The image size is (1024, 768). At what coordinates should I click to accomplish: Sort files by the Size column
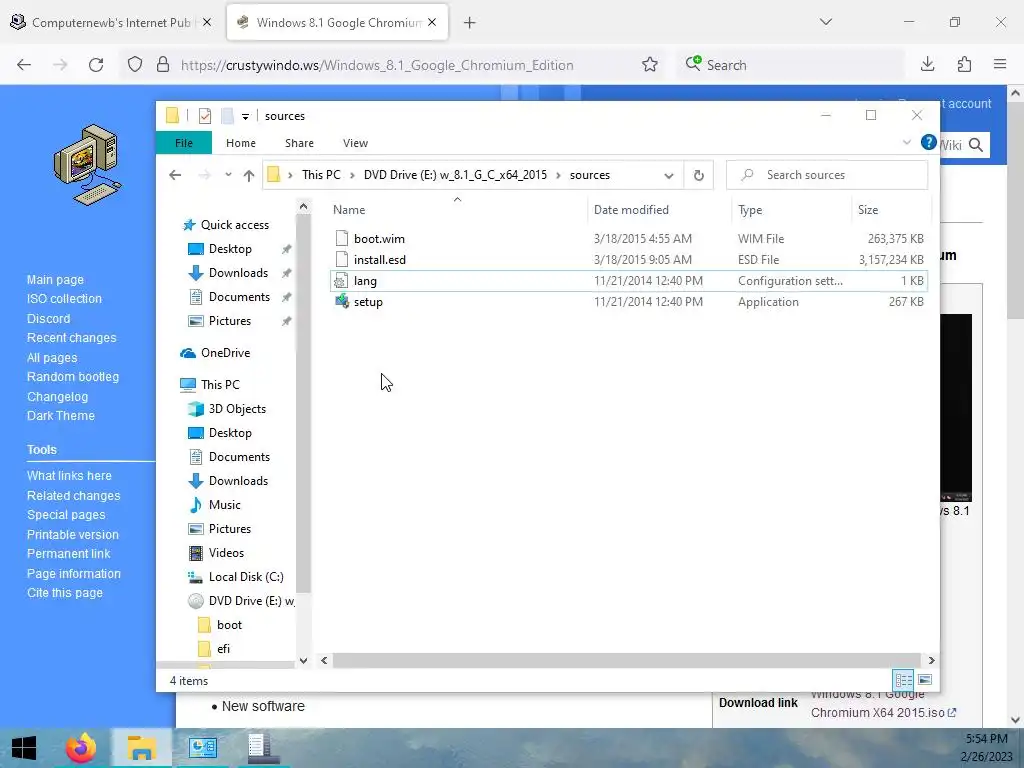[x=868, y=210]
